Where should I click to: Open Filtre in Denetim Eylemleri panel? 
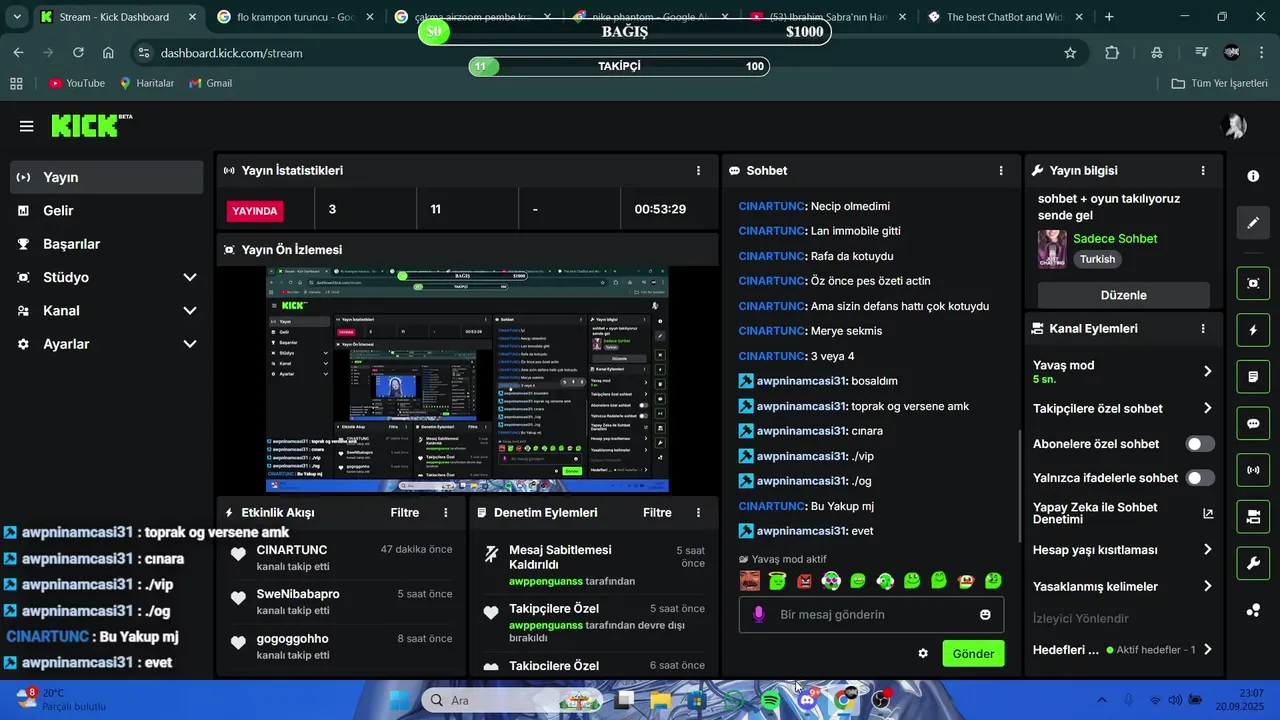657,512
